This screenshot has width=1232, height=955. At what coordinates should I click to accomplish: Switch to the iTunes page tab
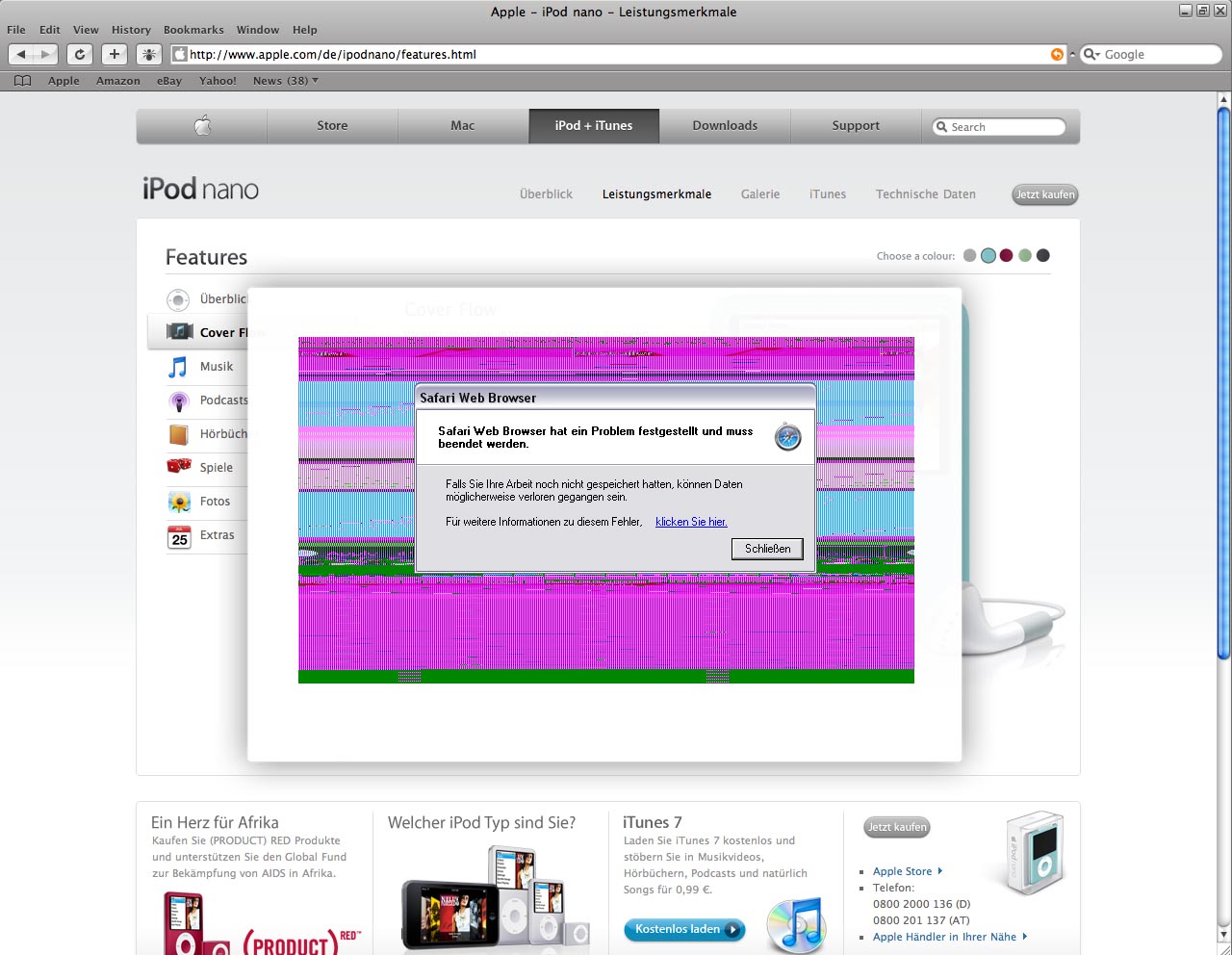click(x=828, y=194)
